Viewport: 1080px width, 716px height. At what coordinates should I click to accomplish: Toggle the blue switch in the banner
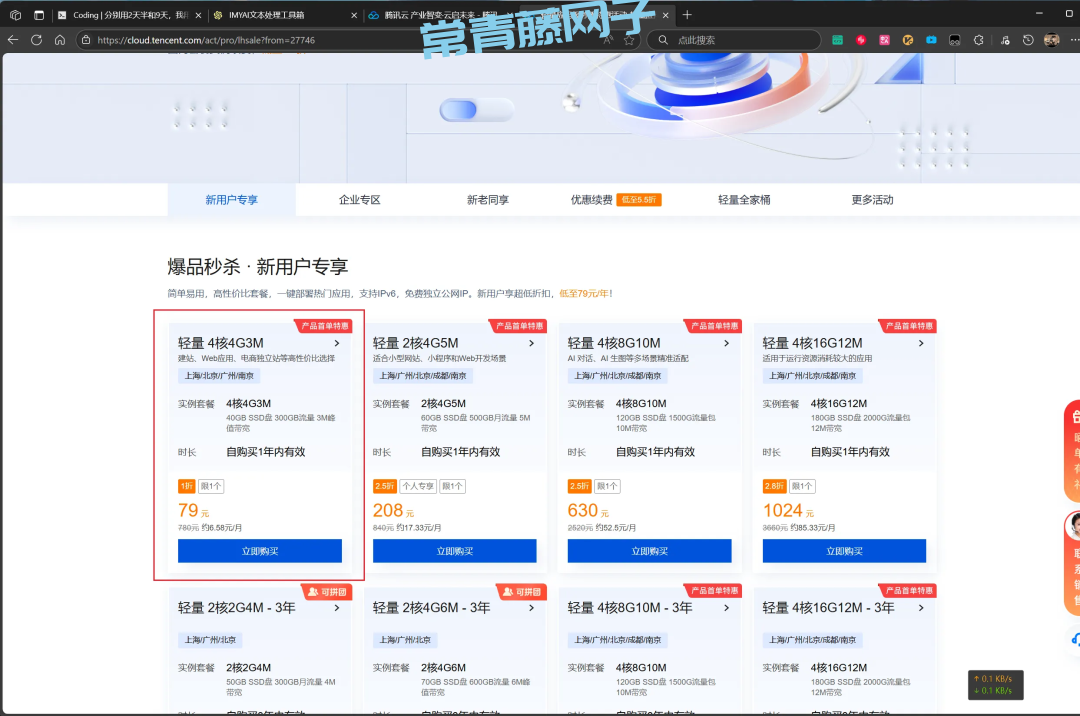pos(476,110)
